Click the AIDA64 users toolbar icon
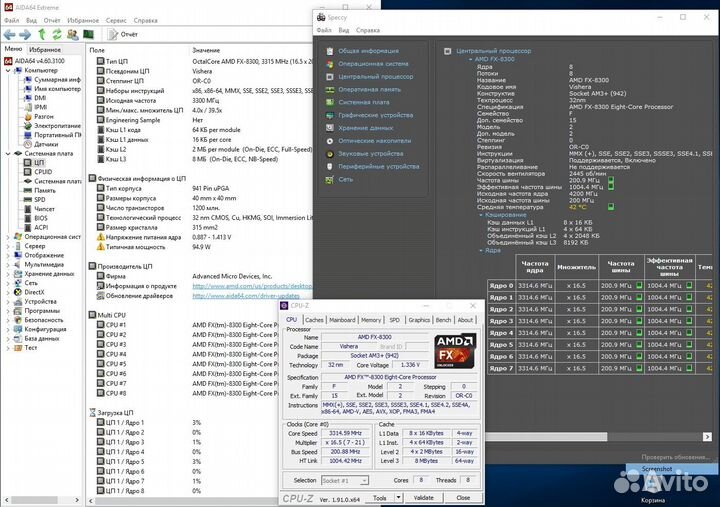Image resolution: width=720 pixels, height=507 pixels. (73, 34)
